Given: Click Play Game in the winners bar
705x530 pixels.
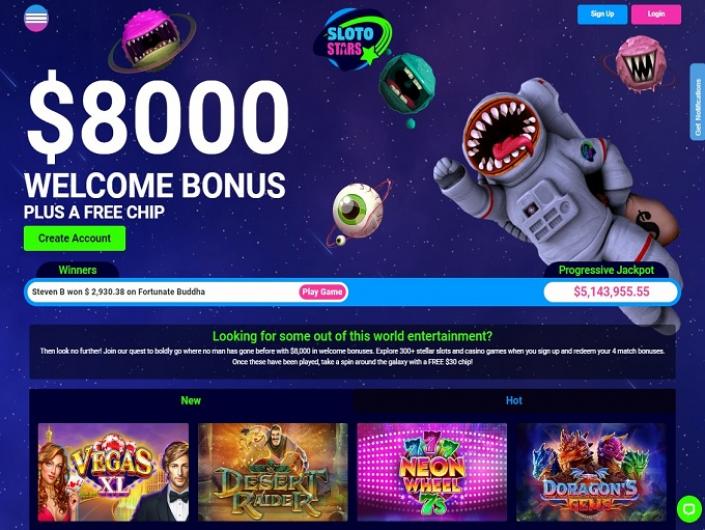Looking at the screenshot, I should click(322, 292).
